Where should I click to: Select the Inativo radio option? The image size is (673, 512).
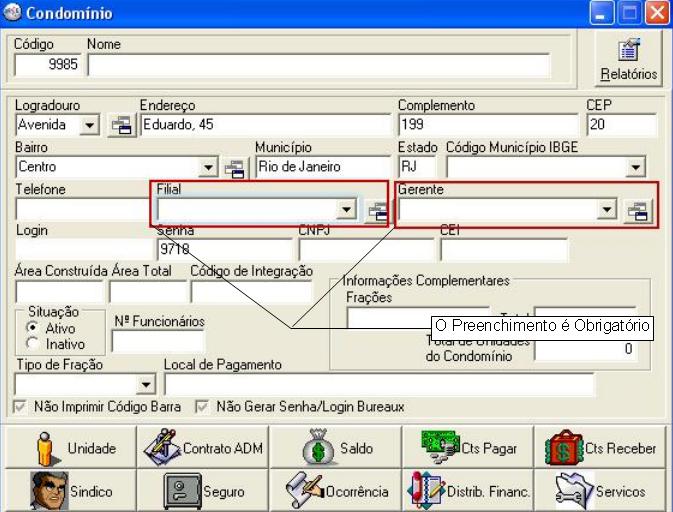point(33,342)
